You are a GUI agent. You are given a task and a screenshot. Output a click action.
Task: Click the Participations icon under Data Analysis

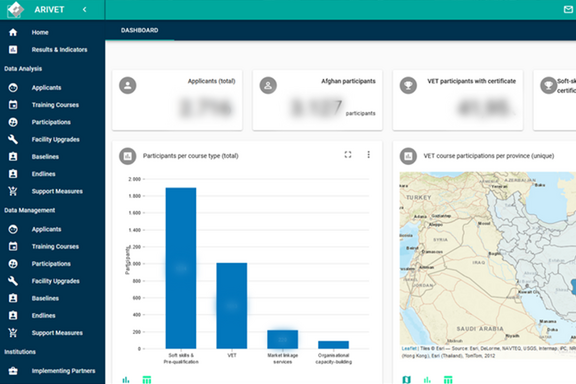pyautogui.click(x=13, y=122)
